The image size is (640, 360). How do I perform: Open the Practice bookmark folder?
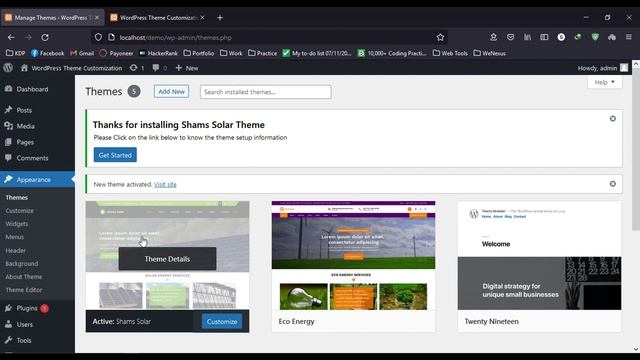(x=262, y=53)
